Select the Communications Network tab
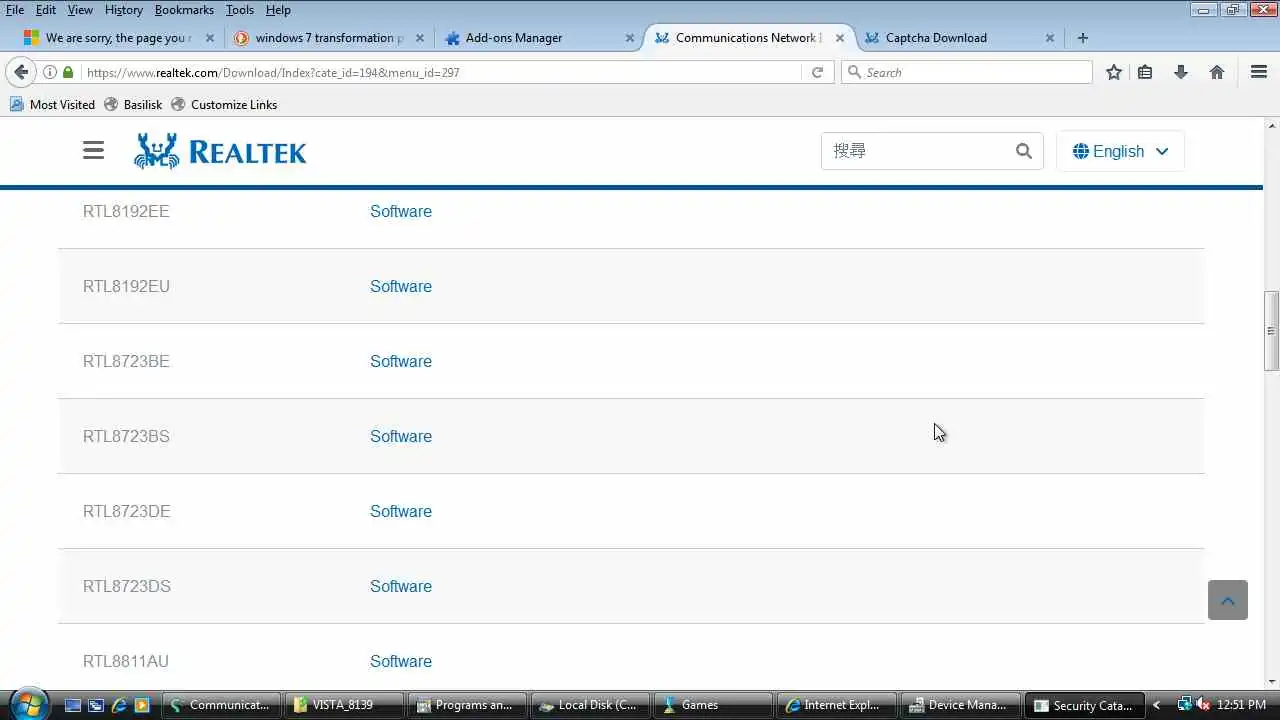Viewport: 1280px width, 720px height. coord(748,38)
